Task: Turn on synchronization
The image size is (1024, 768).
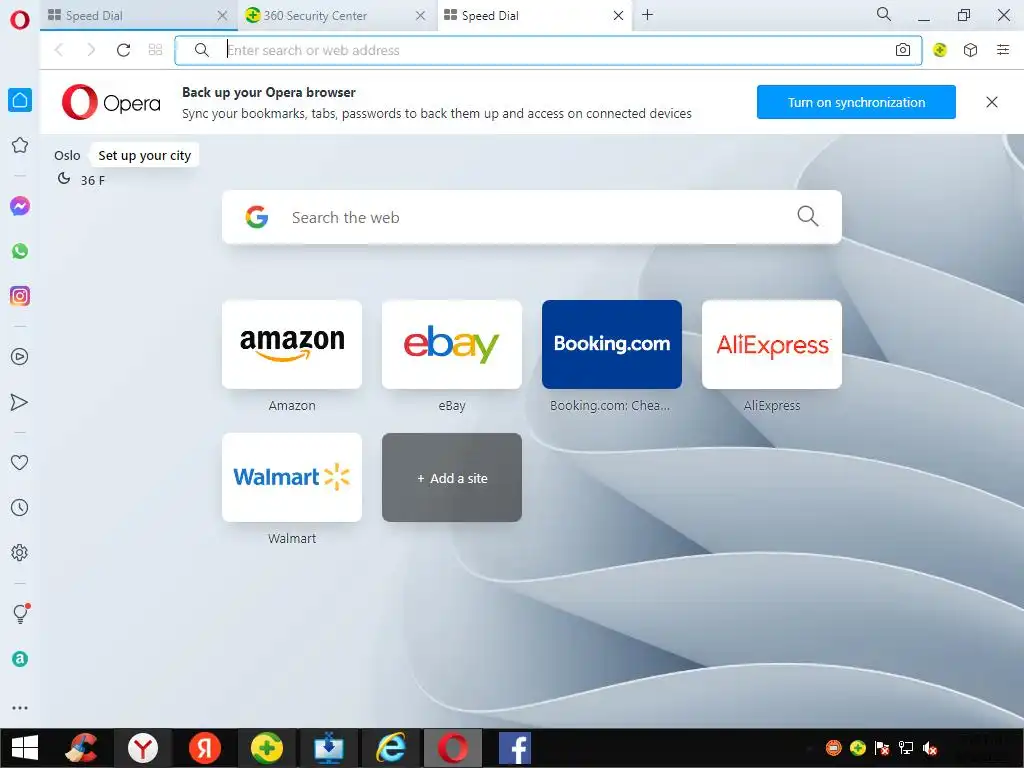Action: [856, 102]
